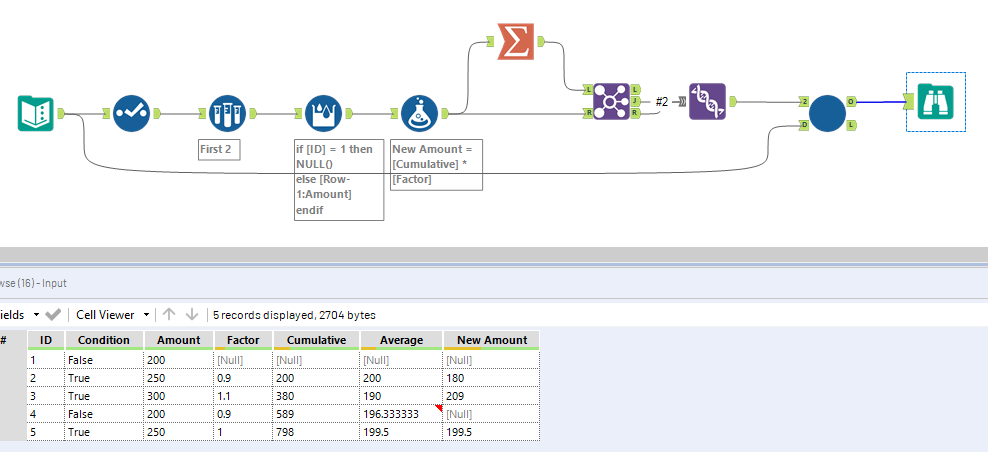Click the Condition column header
Viewport: 988px width, 452px height.
pyautogui.click(x=104, y=340)
